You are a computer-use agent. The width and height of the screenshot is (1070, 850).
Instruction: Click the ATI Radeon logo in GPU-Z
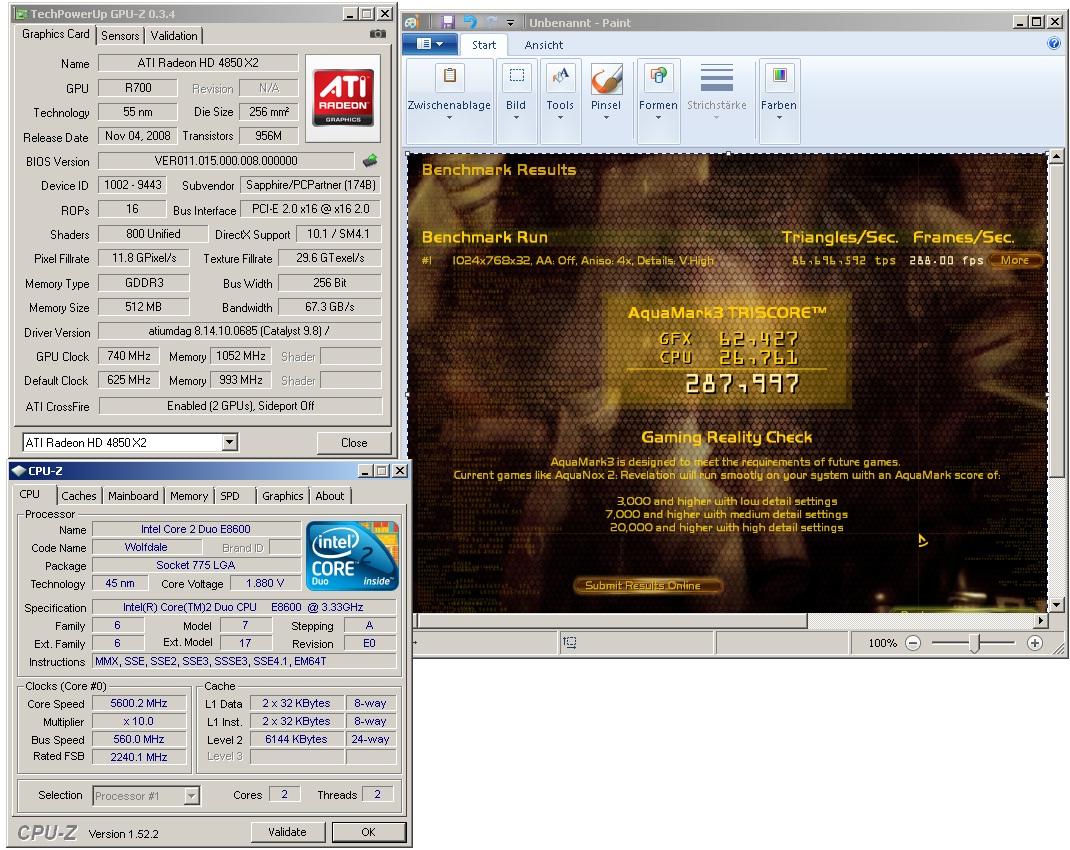[x=343, y=98]
